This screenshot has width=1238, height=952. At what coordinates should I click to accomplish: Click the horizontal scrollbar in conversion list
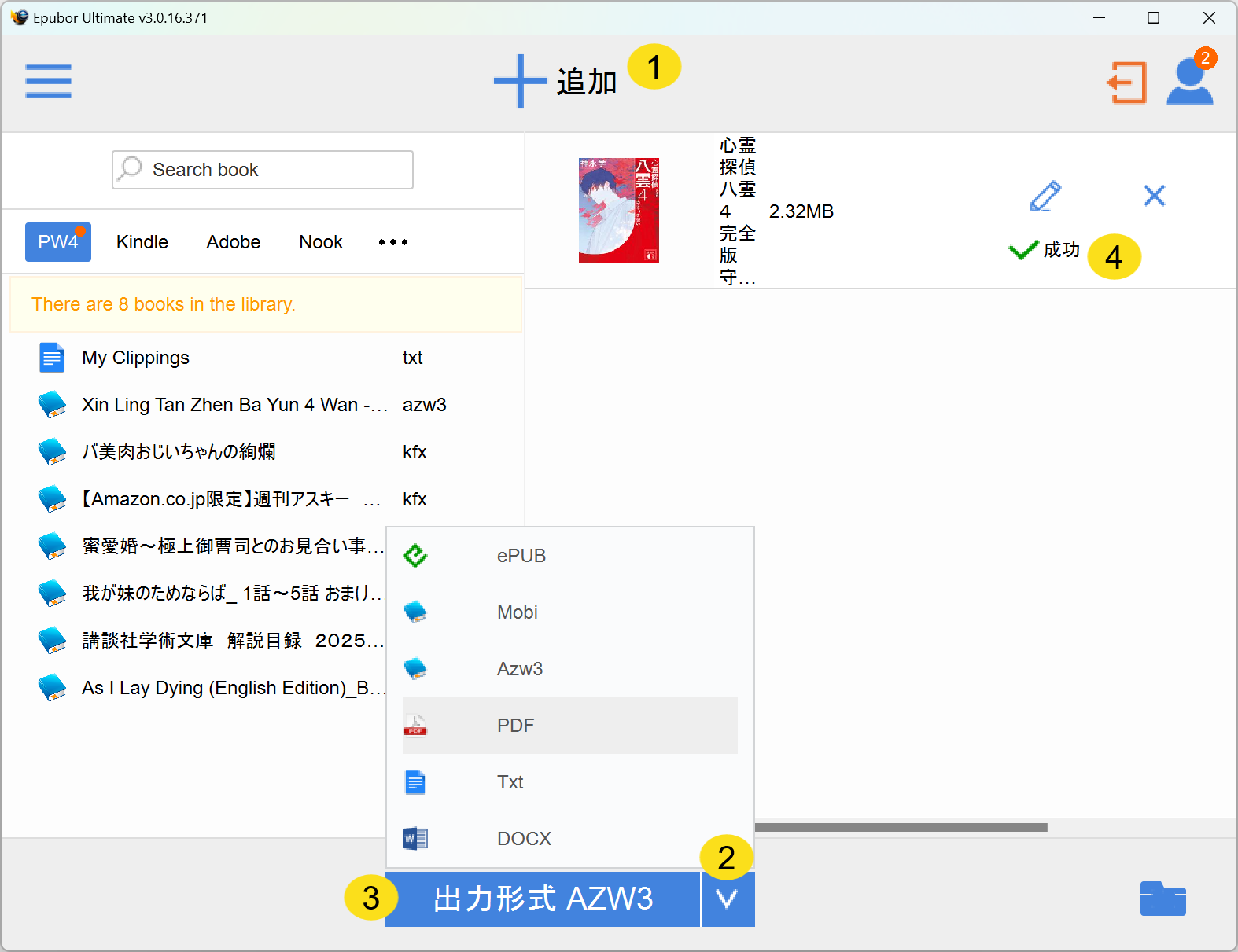point(901,827)
